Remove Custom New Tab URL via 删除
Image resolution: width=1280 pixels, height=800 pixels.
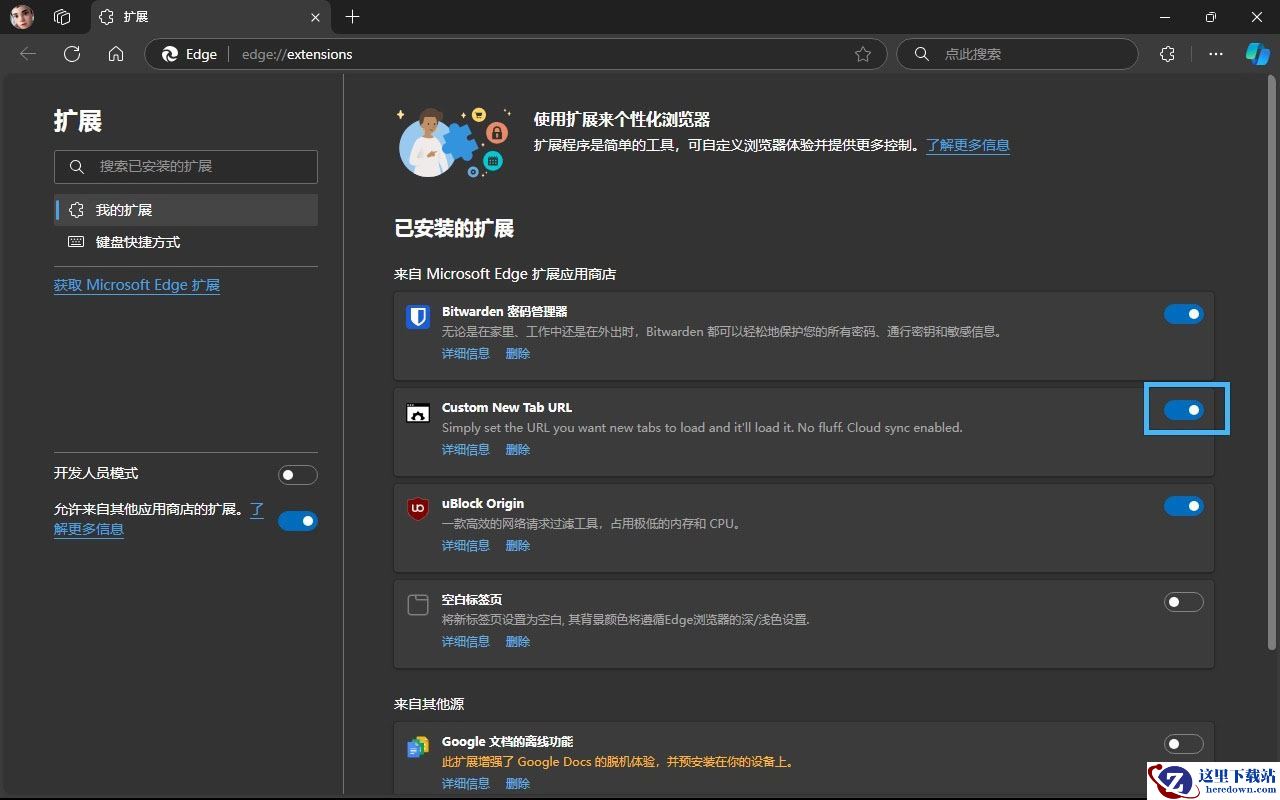(x=518, y=449)
